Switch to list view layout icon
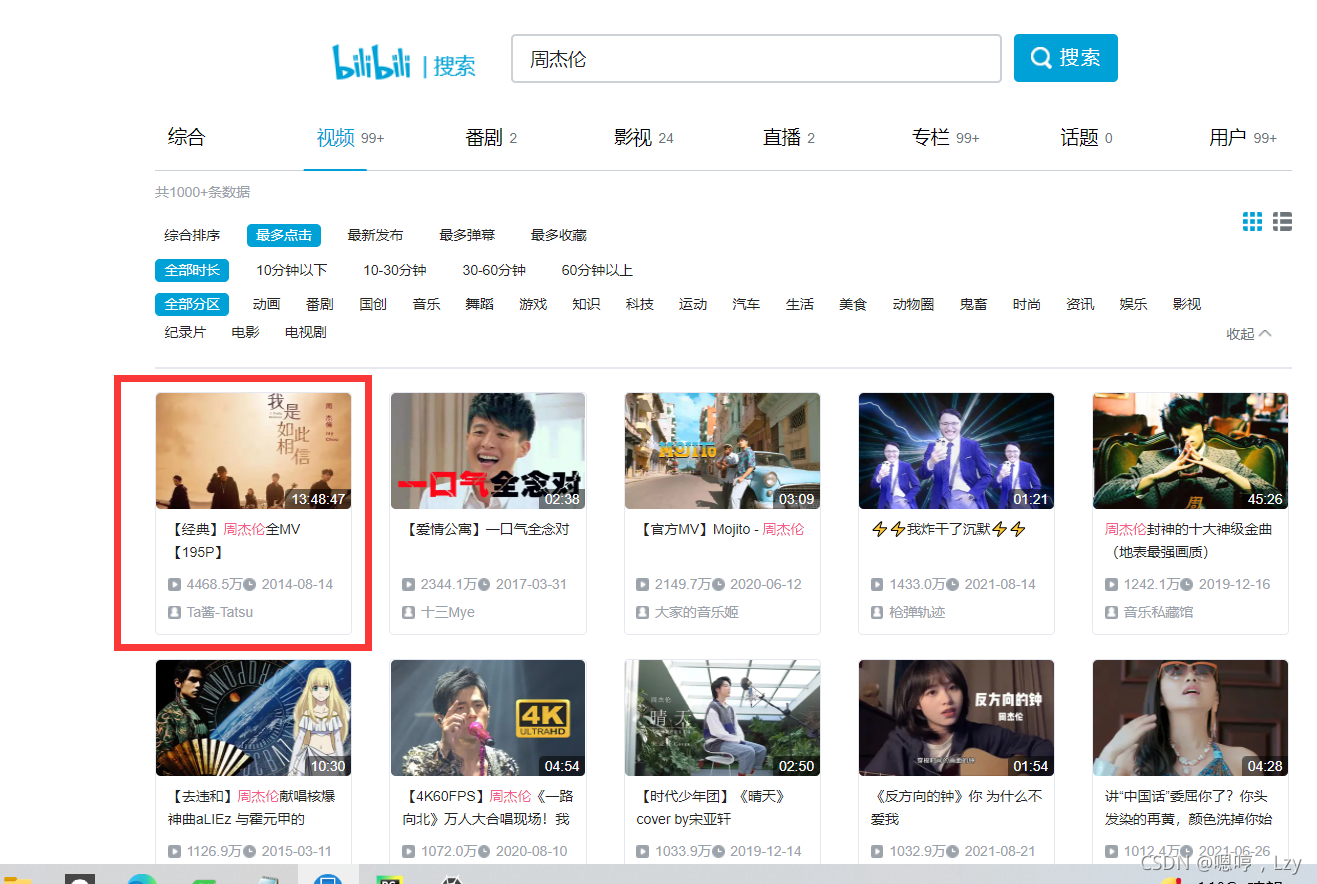Viewport: 1317px width, 884px height. pyautogui.click(x=1283, y=222)
